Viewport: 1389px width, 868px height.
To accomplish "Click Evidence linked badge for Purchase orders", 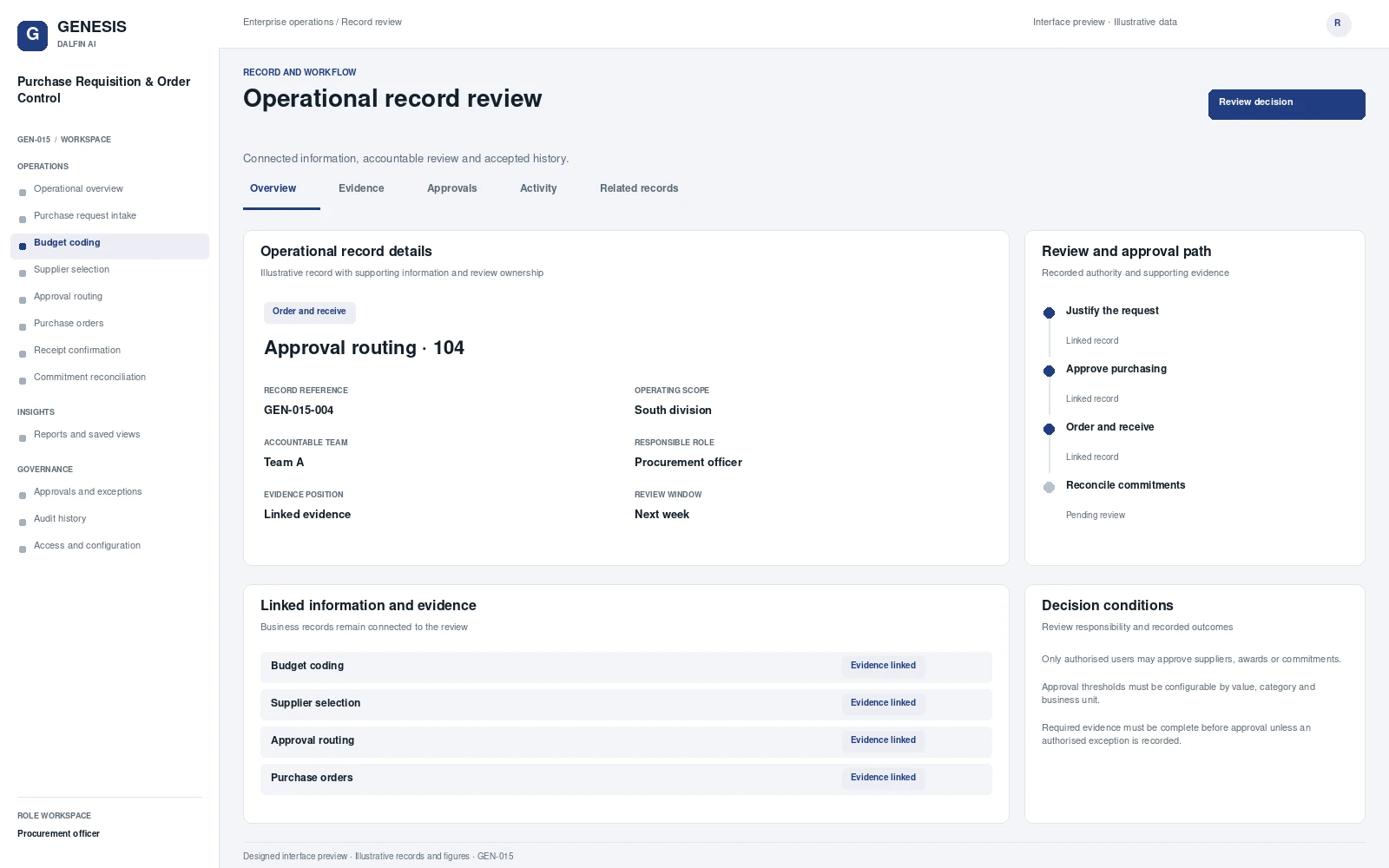I will click(x=883, y=778).
